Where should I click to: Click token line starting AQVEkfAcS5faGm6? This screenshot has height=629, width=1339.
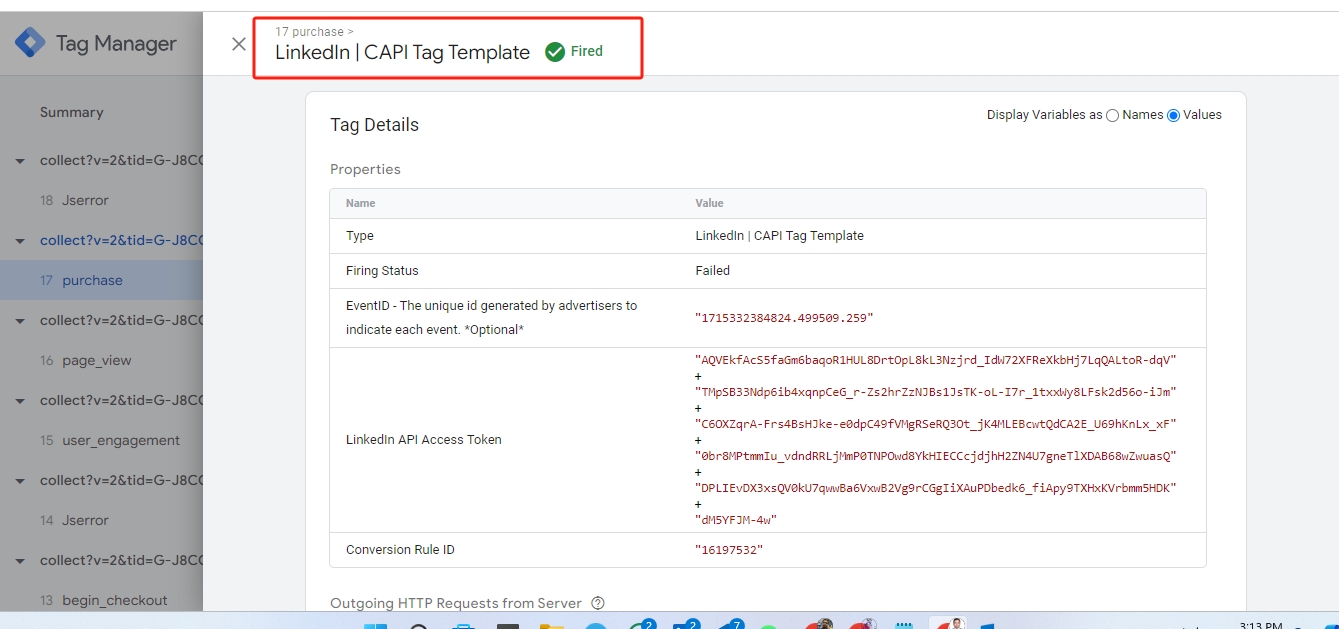pos(935,360)
